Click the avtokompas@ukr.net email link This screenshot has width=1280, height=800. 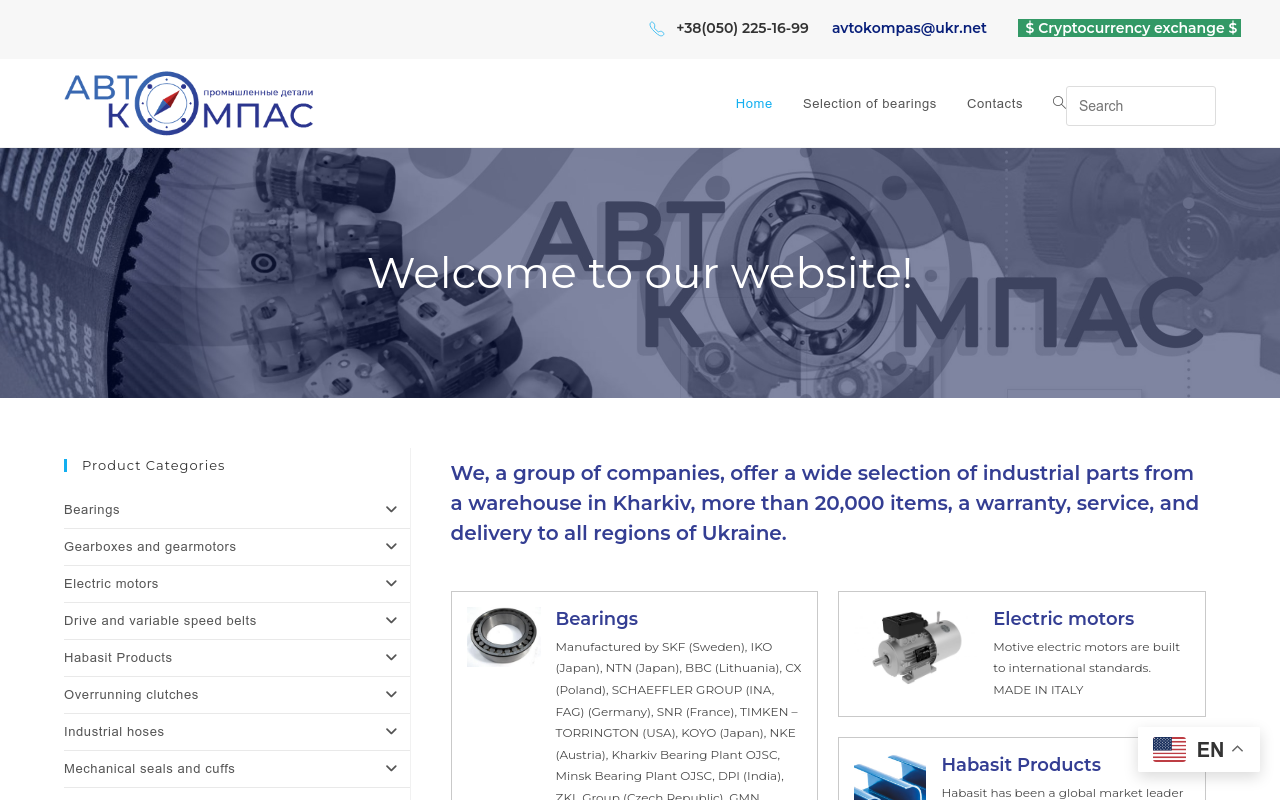point(909,28)
